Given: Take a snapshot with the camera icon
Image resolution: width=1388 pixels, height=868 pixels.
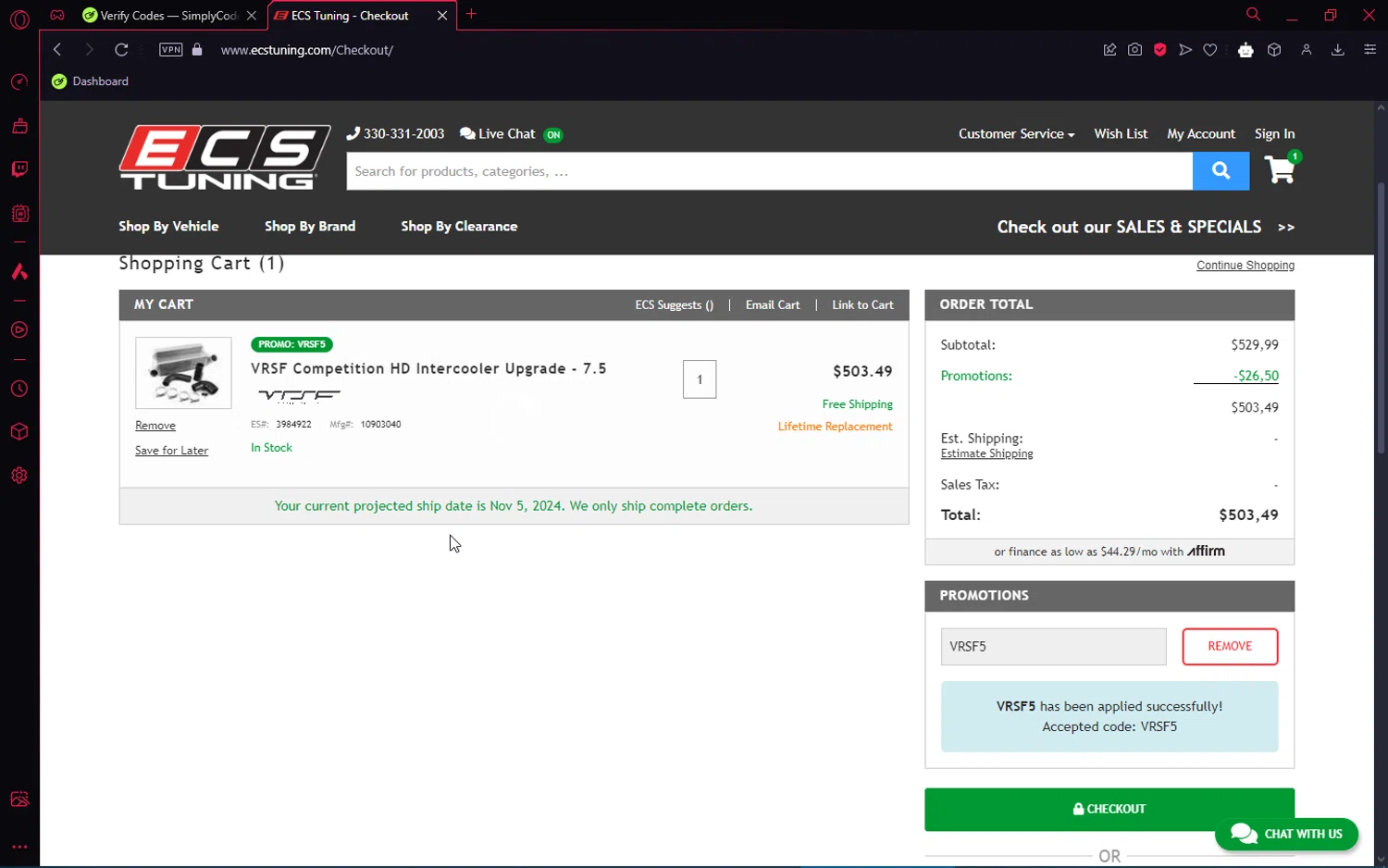Looking at the screenshot, I should coord(1134,50).
